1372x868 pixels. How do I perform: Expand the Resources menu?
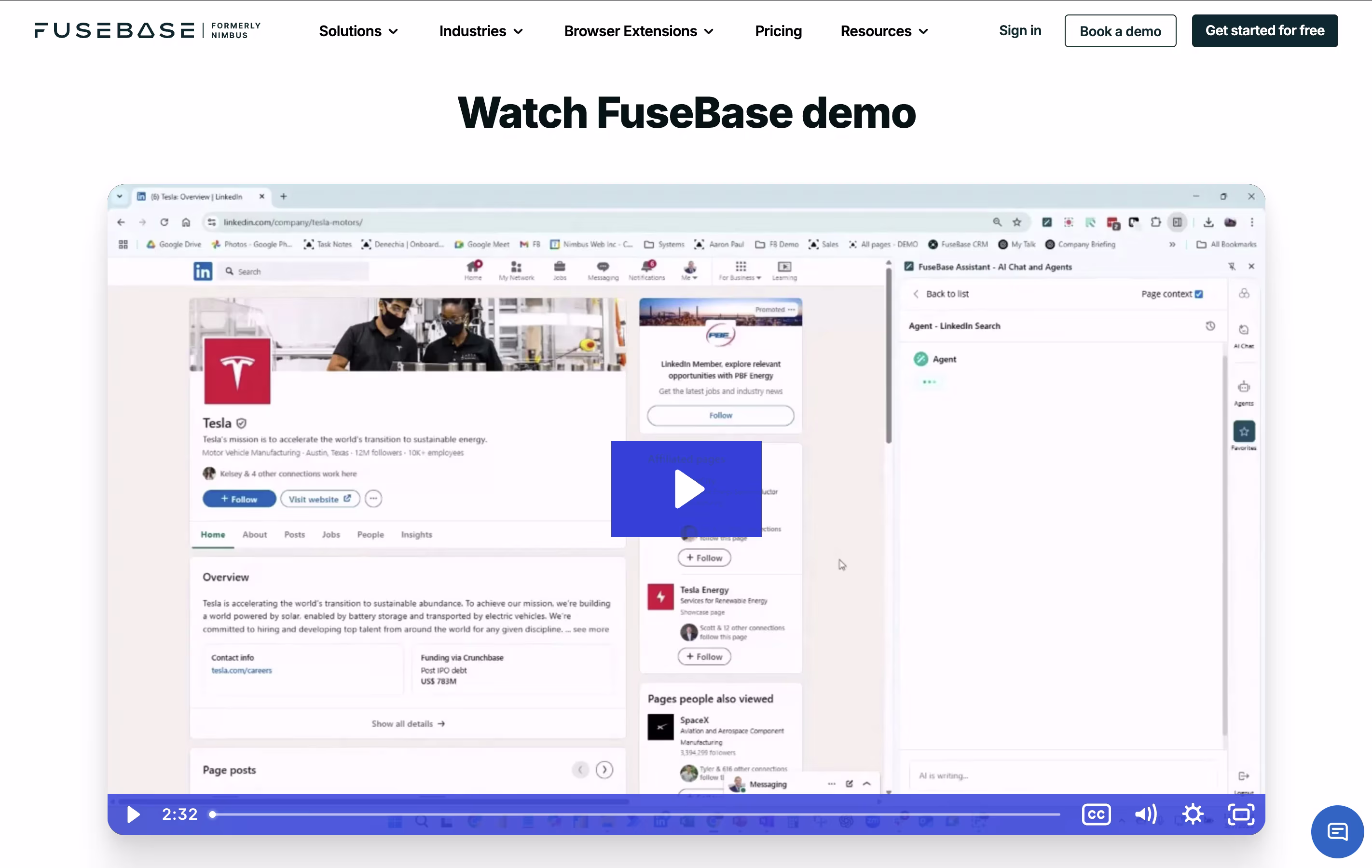point(884,31)
